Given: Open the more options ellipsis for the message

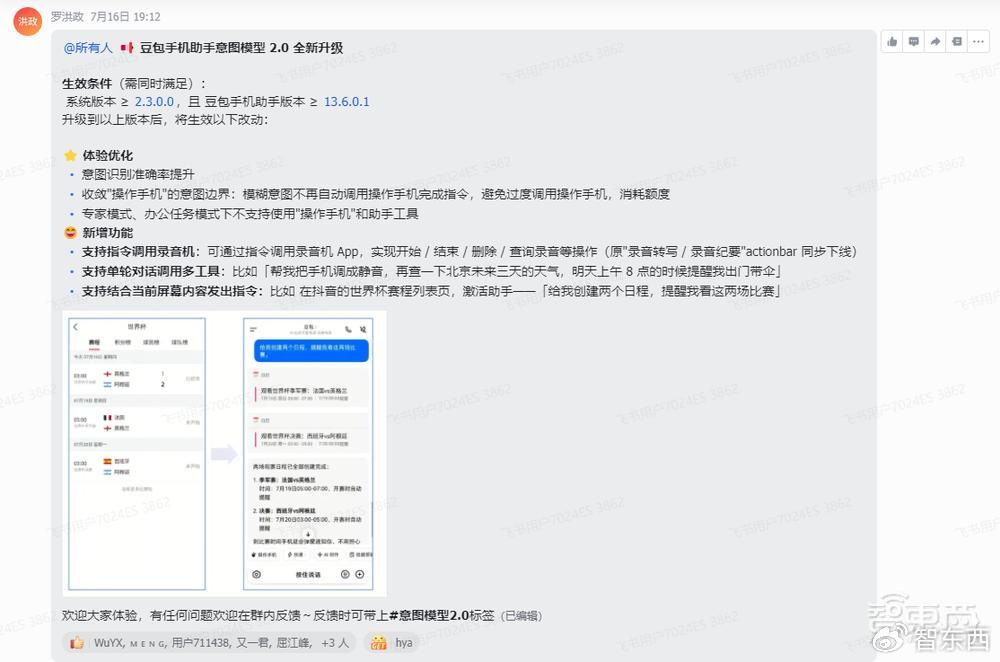Looking at the screenshot, I should click(978, 41).
